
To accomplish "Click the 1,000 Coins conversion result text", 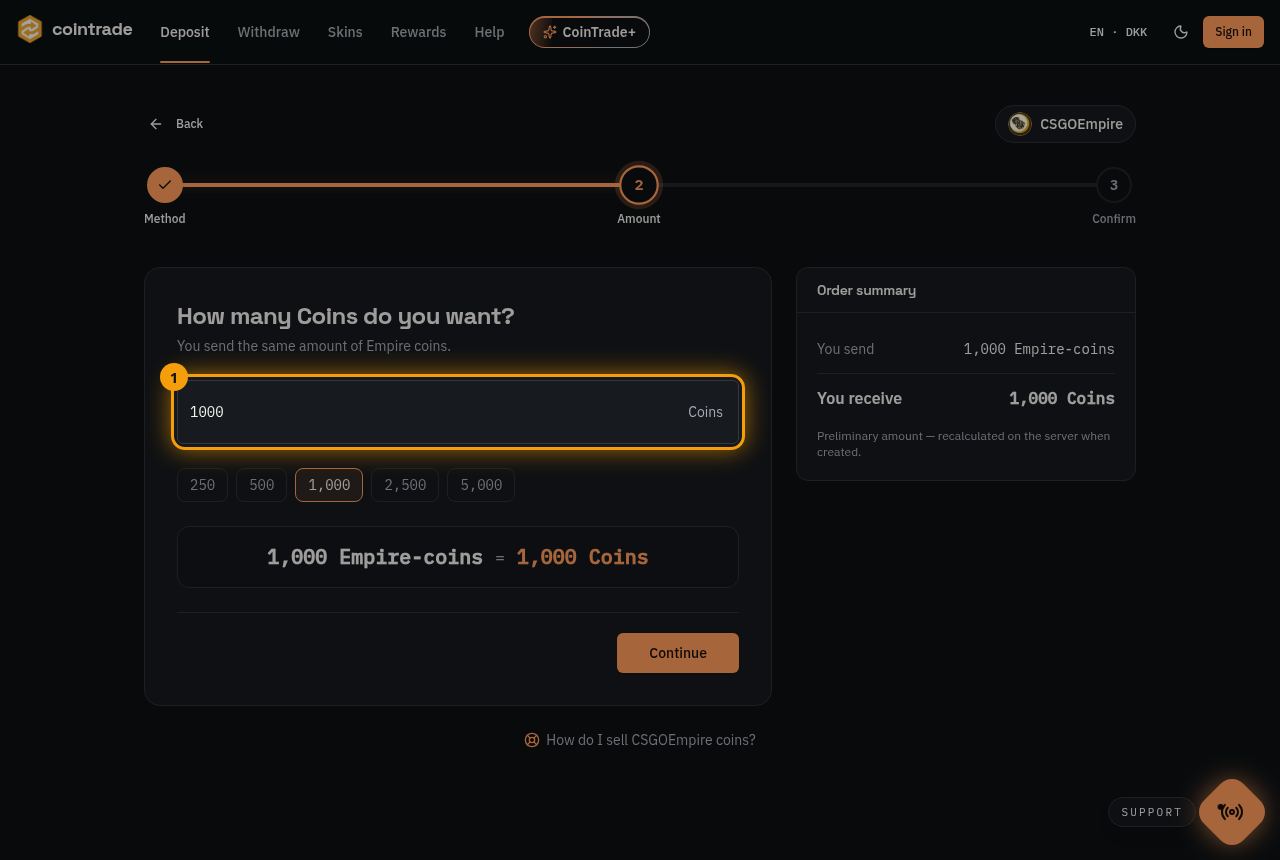I will (x=582, y=557).
